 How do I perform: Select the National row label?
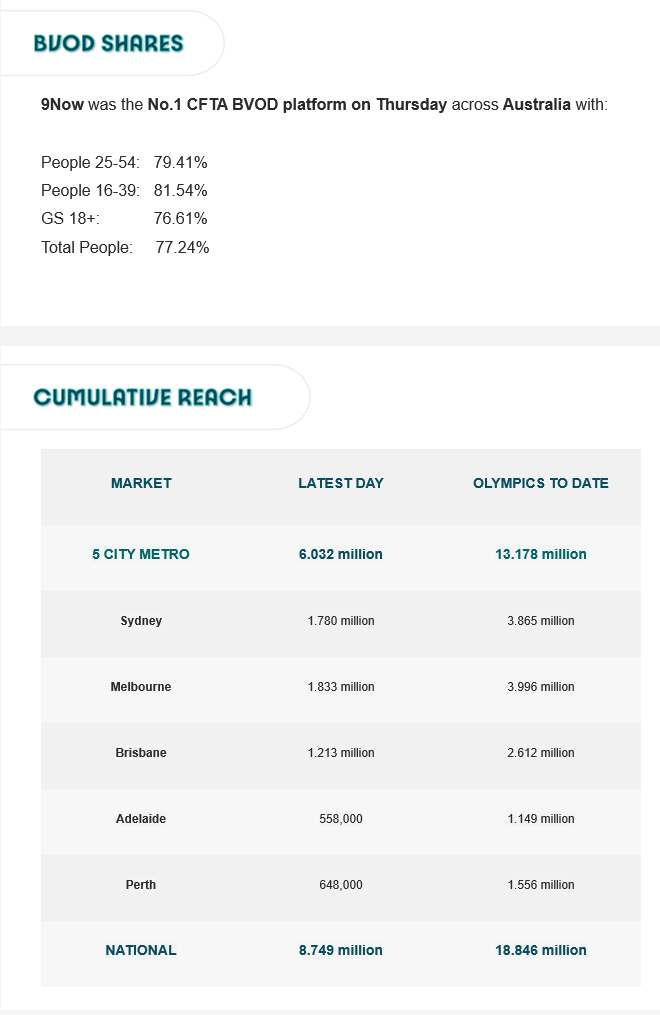click(x=141, y=950)
